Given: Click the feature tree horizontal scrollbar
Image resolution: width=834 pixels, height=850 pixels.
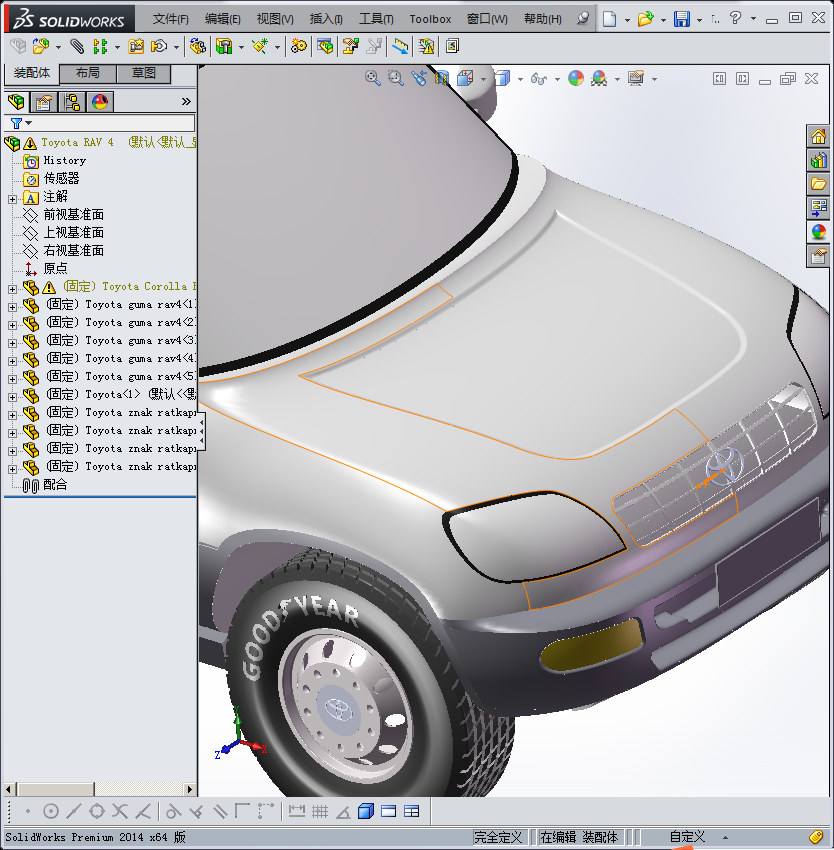Looking at the screenshot, I should [x=57, y=789].
